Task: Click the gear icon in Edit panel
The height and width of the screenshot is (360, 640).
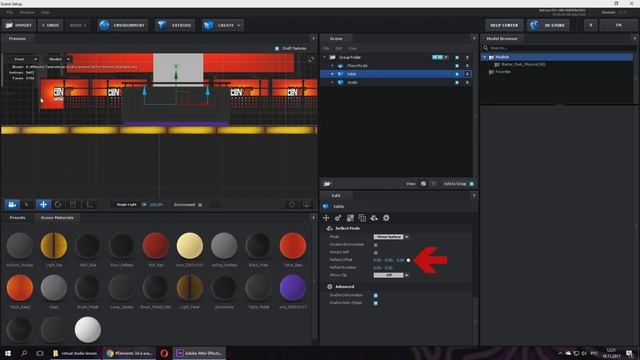Action: coord(386,218)
